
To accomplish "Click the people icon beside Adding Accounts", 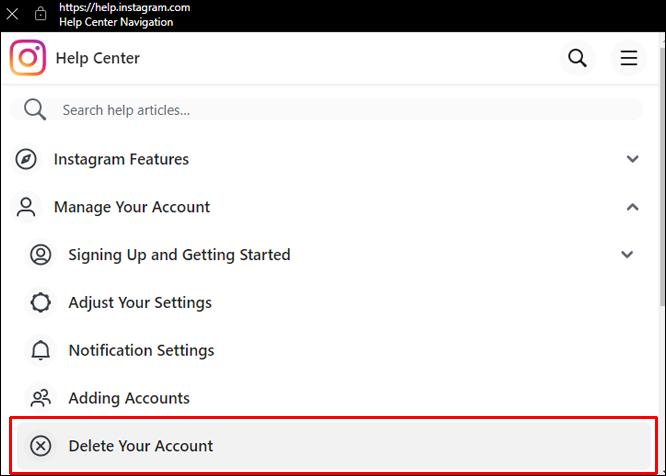I will (x=40, y=398).
